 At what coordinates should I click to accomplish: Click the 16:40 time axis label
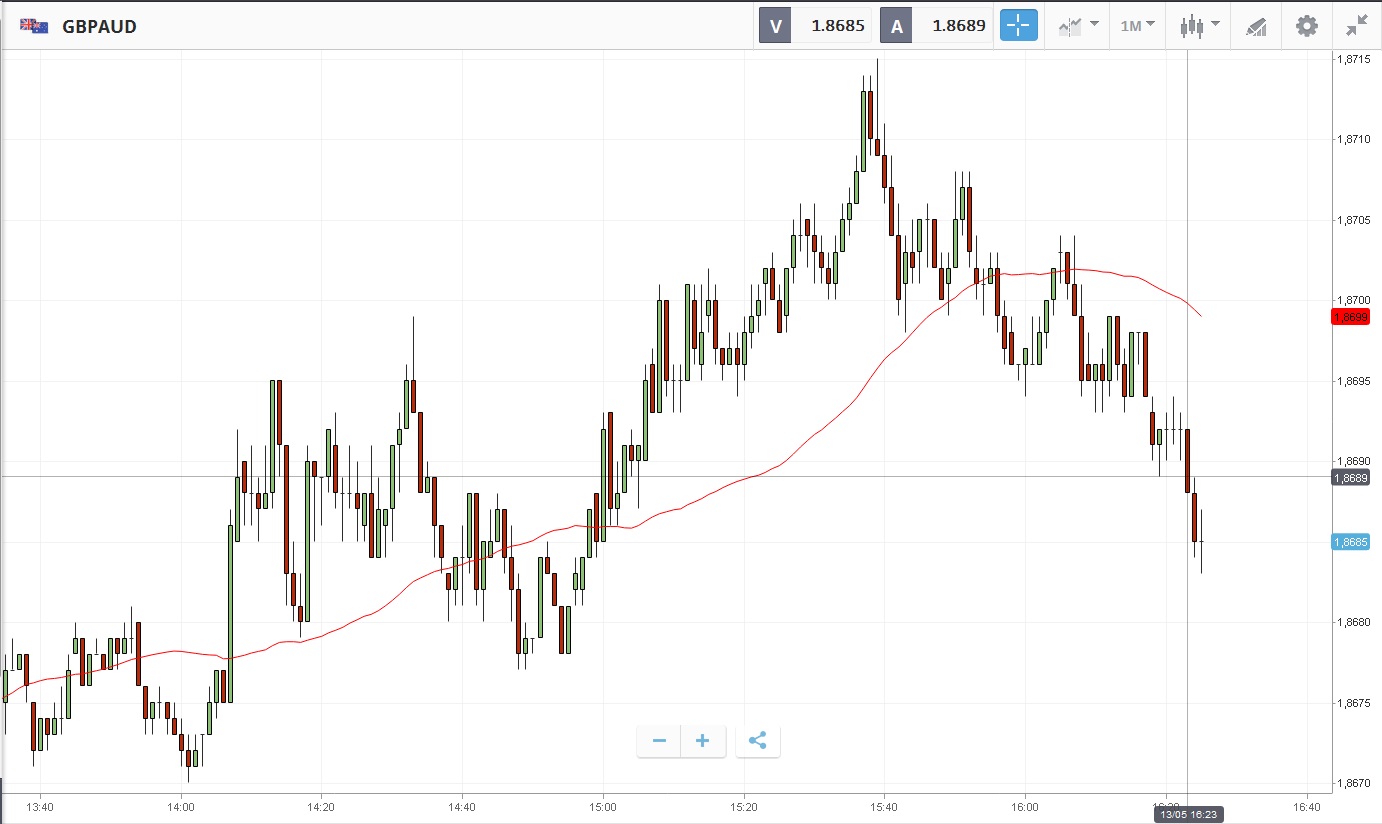click(x=1306, y=807)
